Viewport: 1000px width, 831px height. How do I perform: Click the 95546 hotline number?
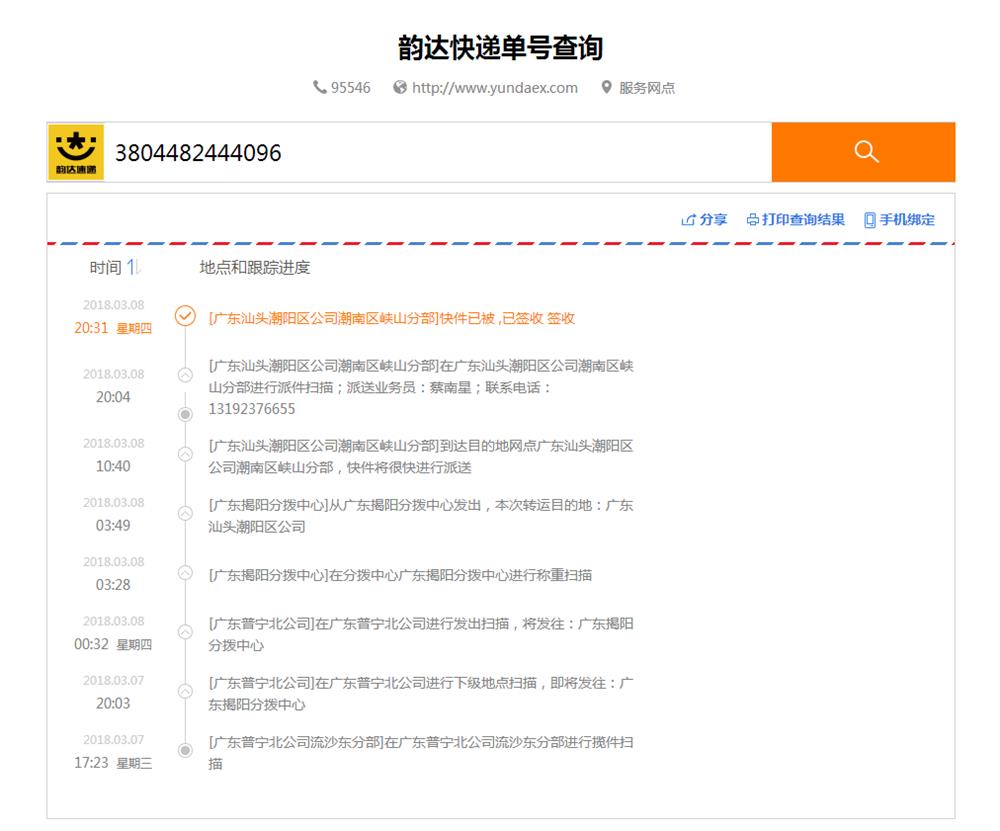[x=350, y=87]
